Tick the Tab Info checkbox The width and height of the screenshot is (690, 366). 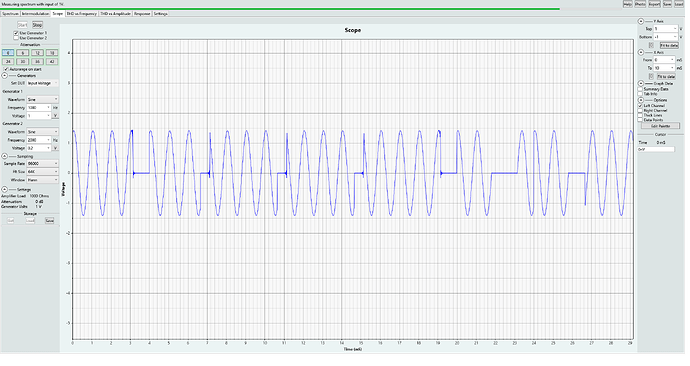click(x=640, y=94)
